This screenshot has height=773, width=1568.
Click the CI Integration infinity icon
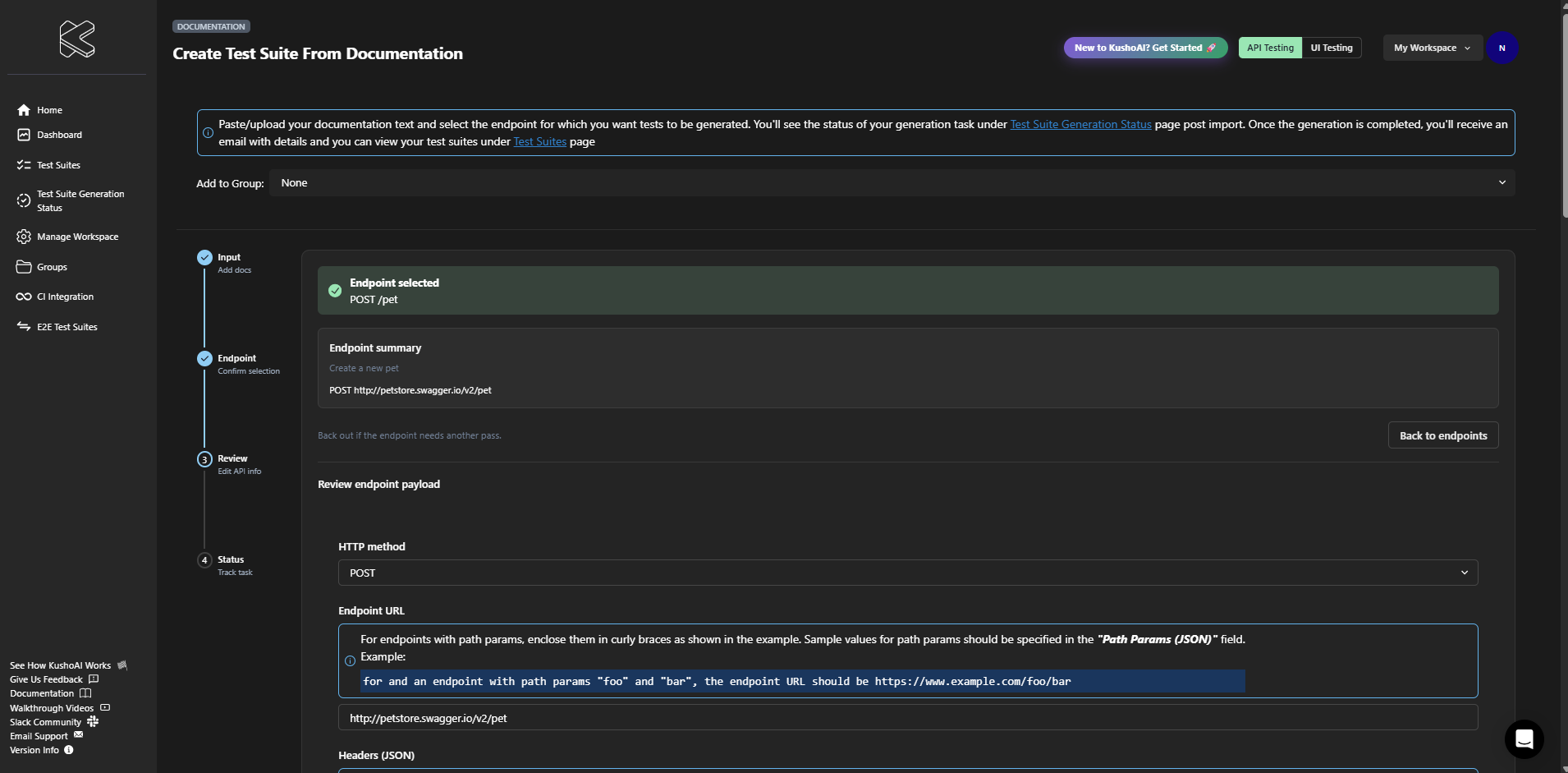click(24, 297)
